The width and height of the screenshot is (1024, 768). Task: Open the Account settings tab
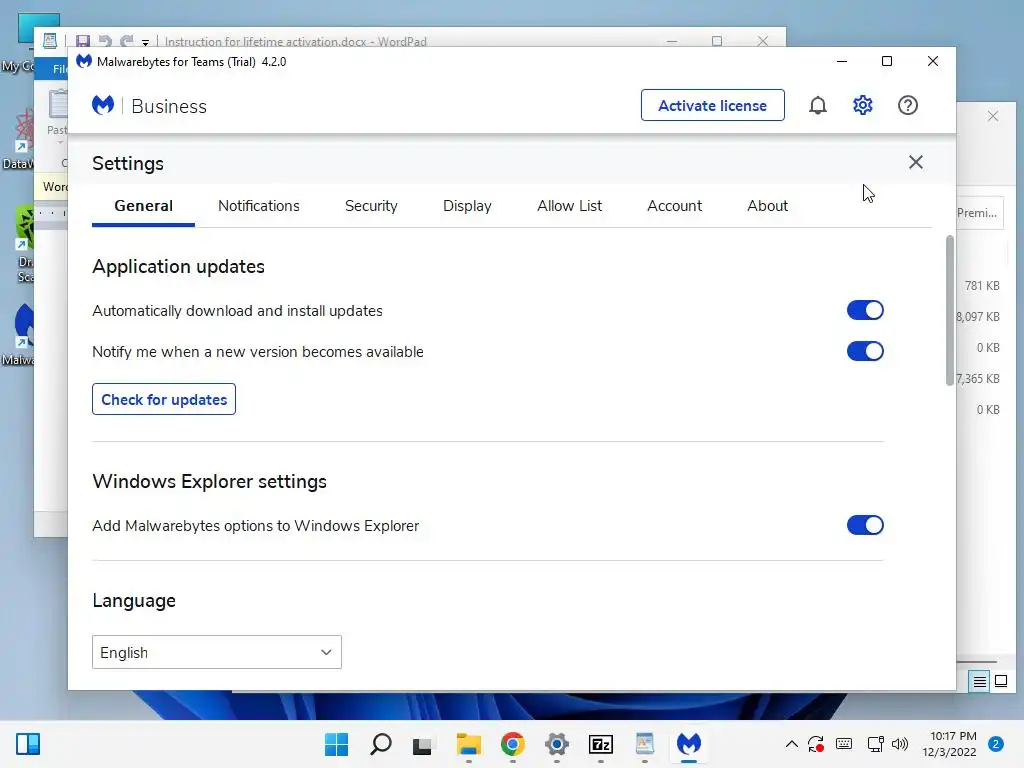coord(675,206)
